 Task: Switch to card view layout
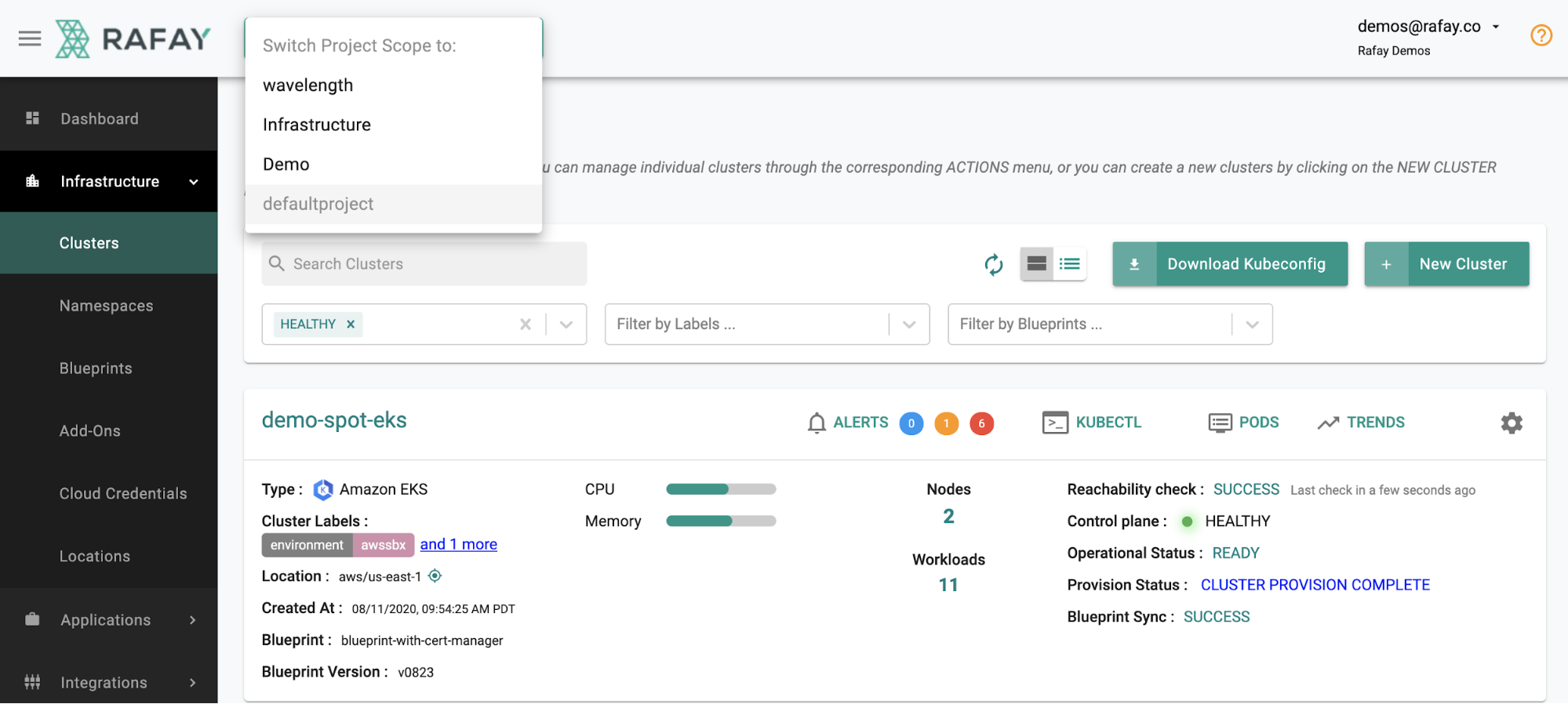[1036, 264]
